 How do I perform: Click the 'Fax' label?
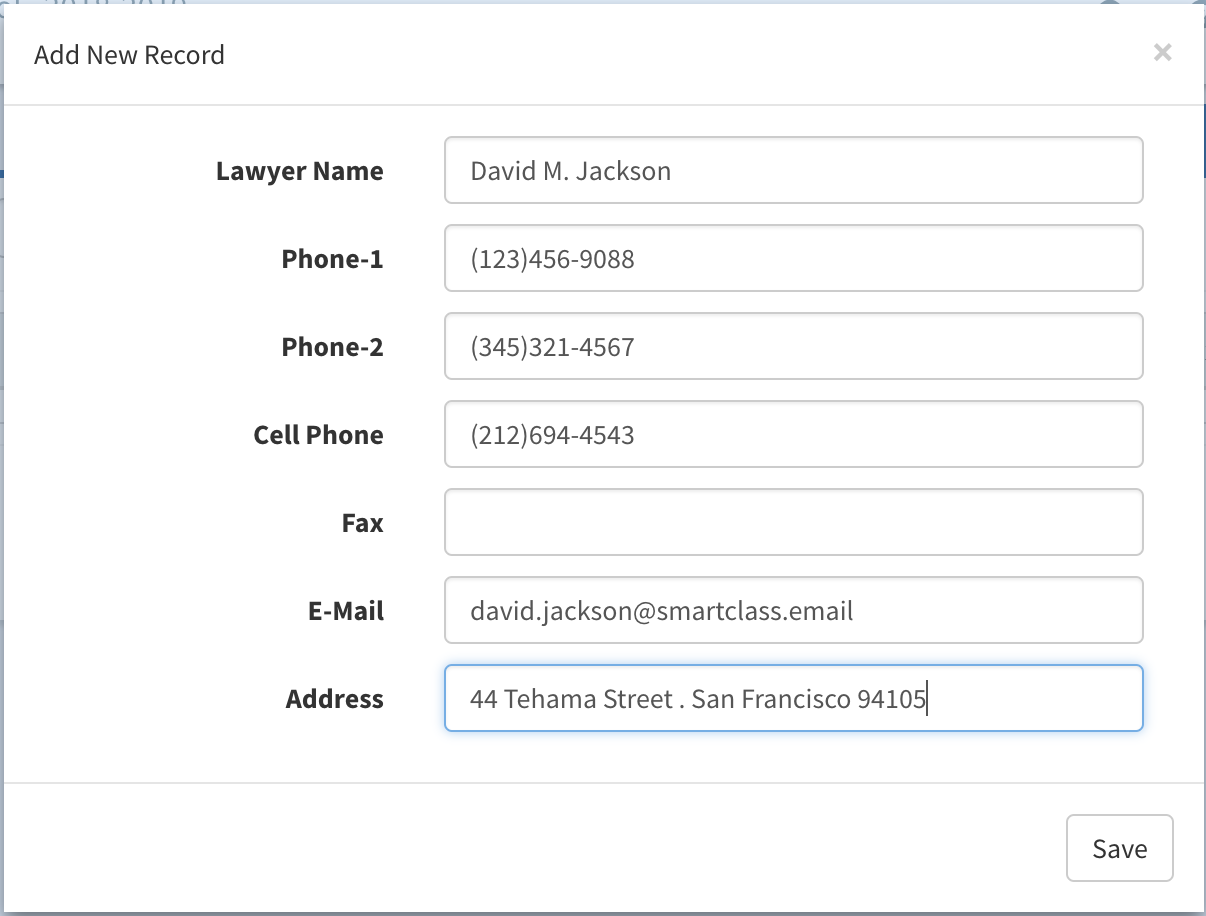click(362, 523)
